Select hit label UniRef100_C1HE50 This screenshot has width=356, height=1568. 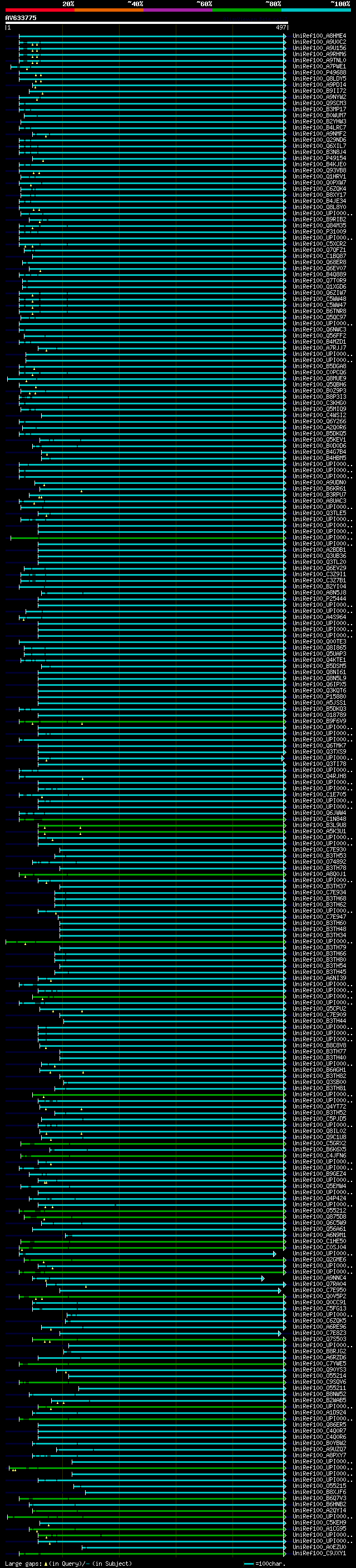[x=319, y=1241]
